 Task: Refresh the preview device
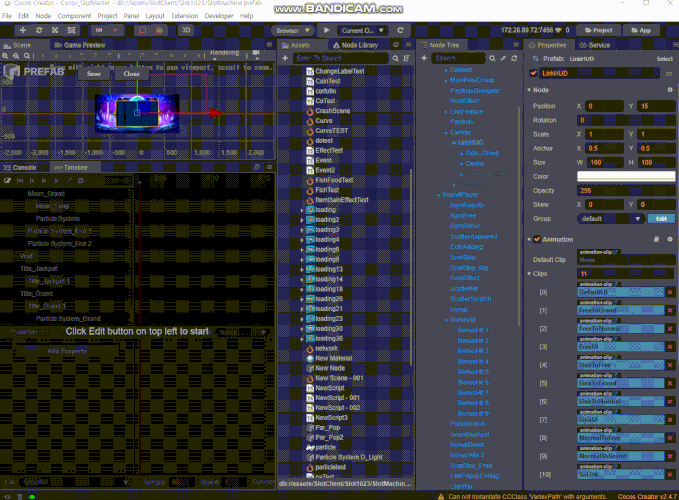pos(400,30)
